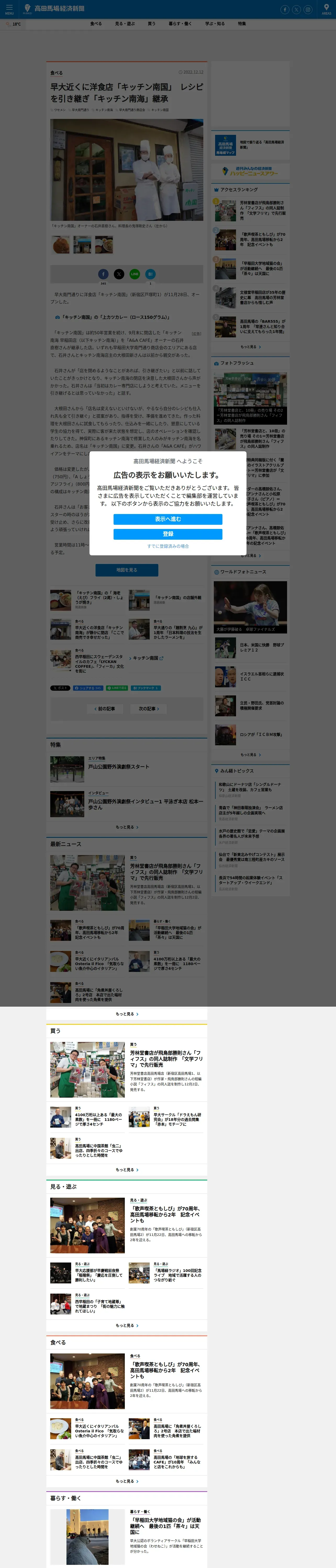Go to 次の記事

pos(149,709)
